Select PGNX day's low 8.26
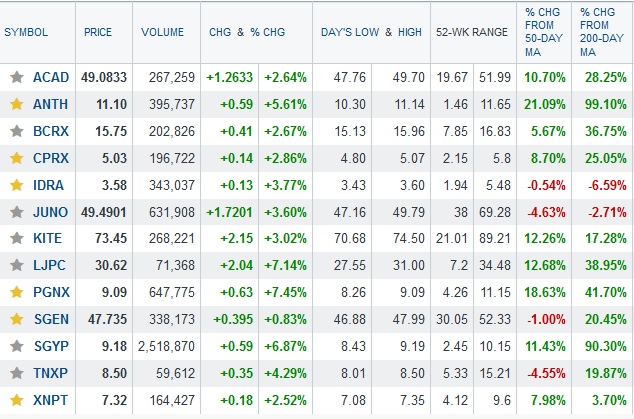 tap(353, 292)
